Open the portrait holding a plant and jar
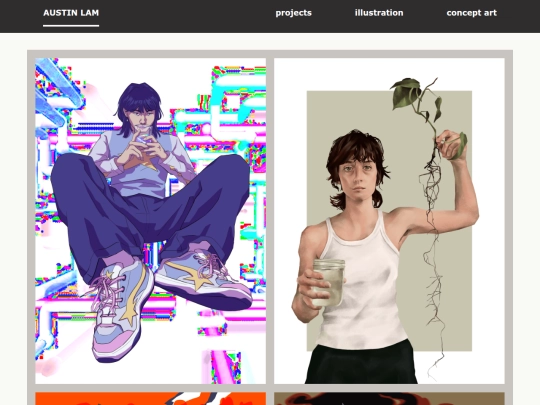Viewport: 540px width, 405px height. [x=389, y=221]
